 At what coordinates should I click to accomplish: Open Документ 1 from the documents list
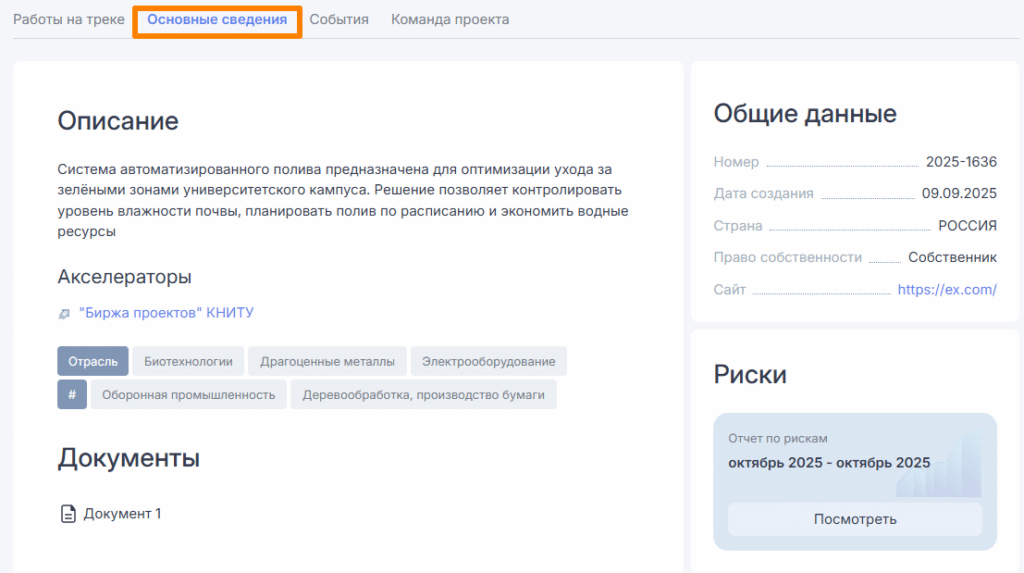[122, 514]
